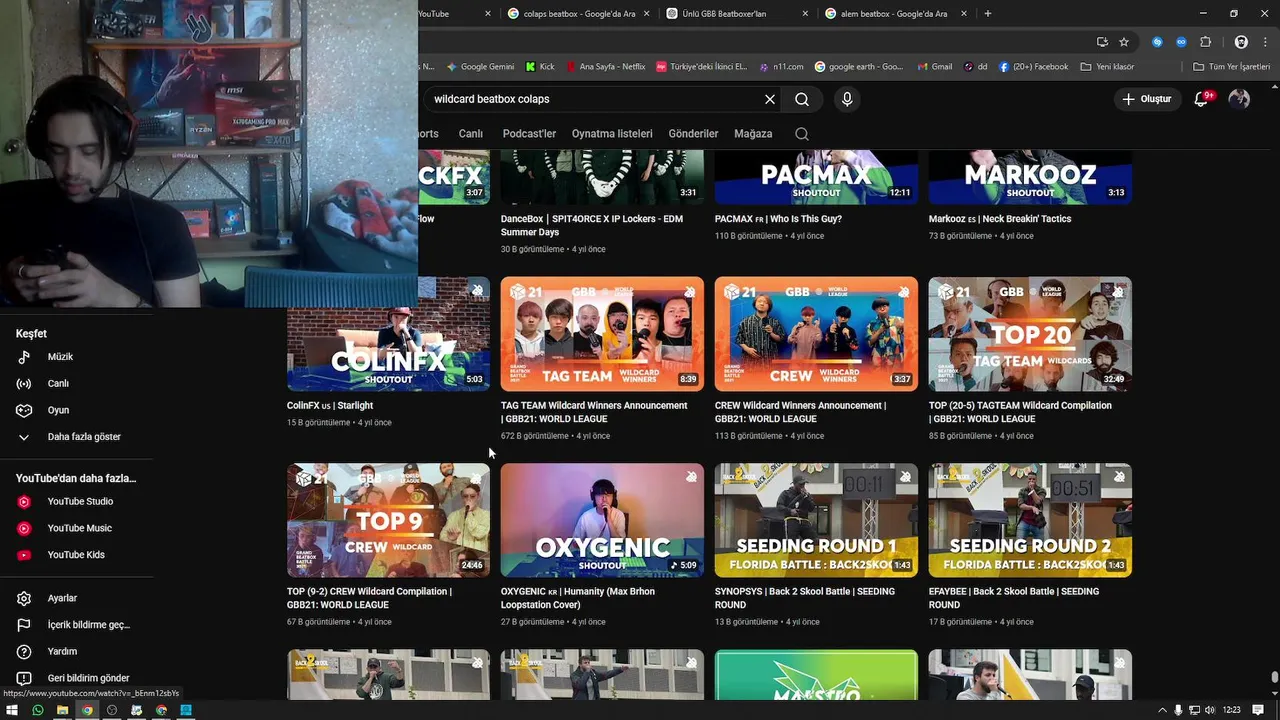Image resolution: width=1280 pixels, height=720 pixels.
Task: Open Markooz ES Neck Breakin' Tactics title
Action: (1000, 219)
